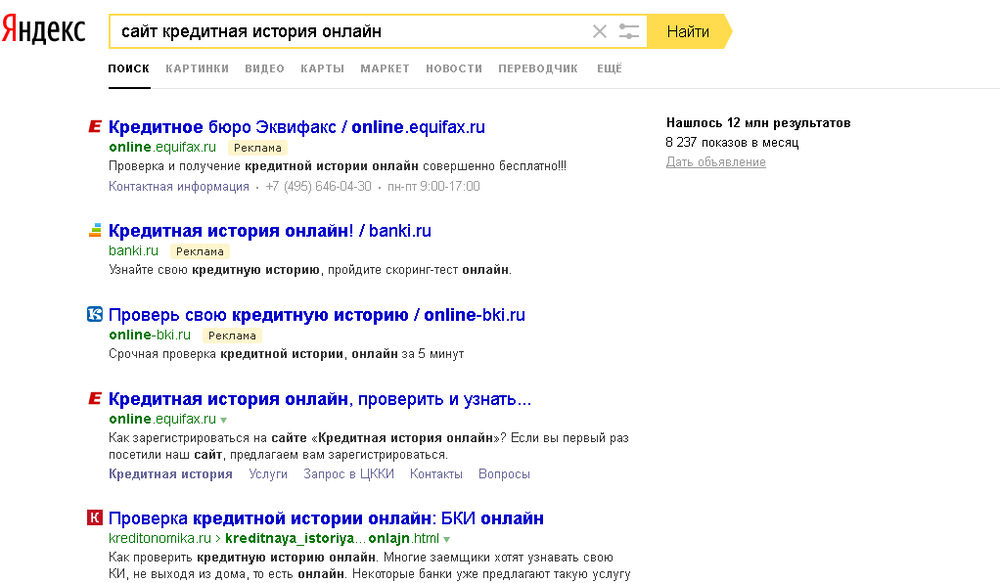Click Нашлось 12 млн результатов text
The image size is (1000, 583).
click(x=758, y=122)
